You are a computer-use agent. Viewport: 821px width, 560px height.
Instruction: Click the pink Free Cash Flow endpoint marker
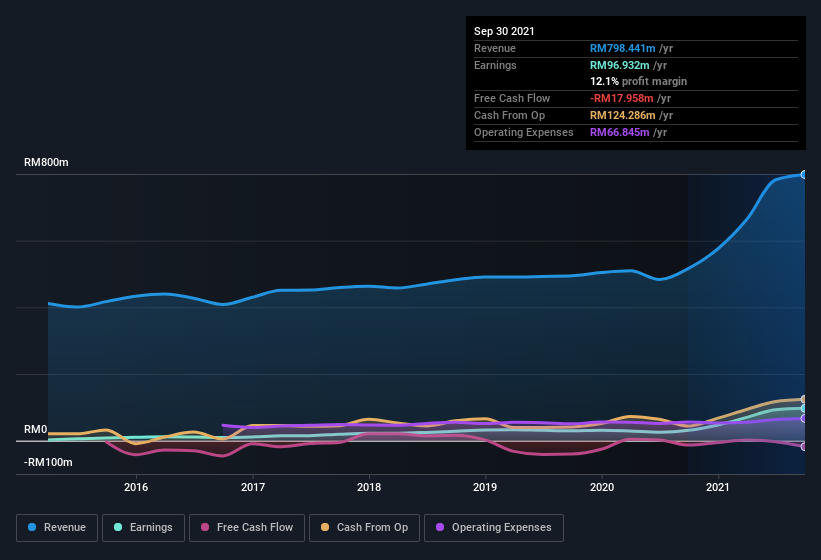coord(804,446)
